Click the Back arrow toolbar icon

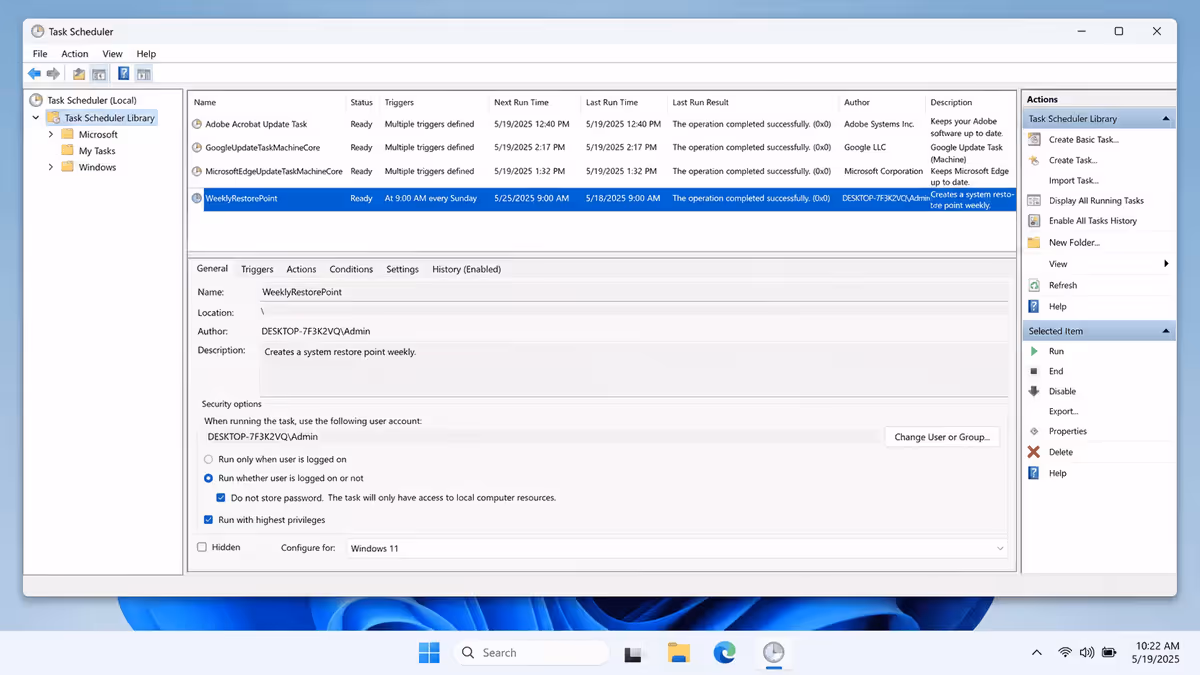(34, 74)
